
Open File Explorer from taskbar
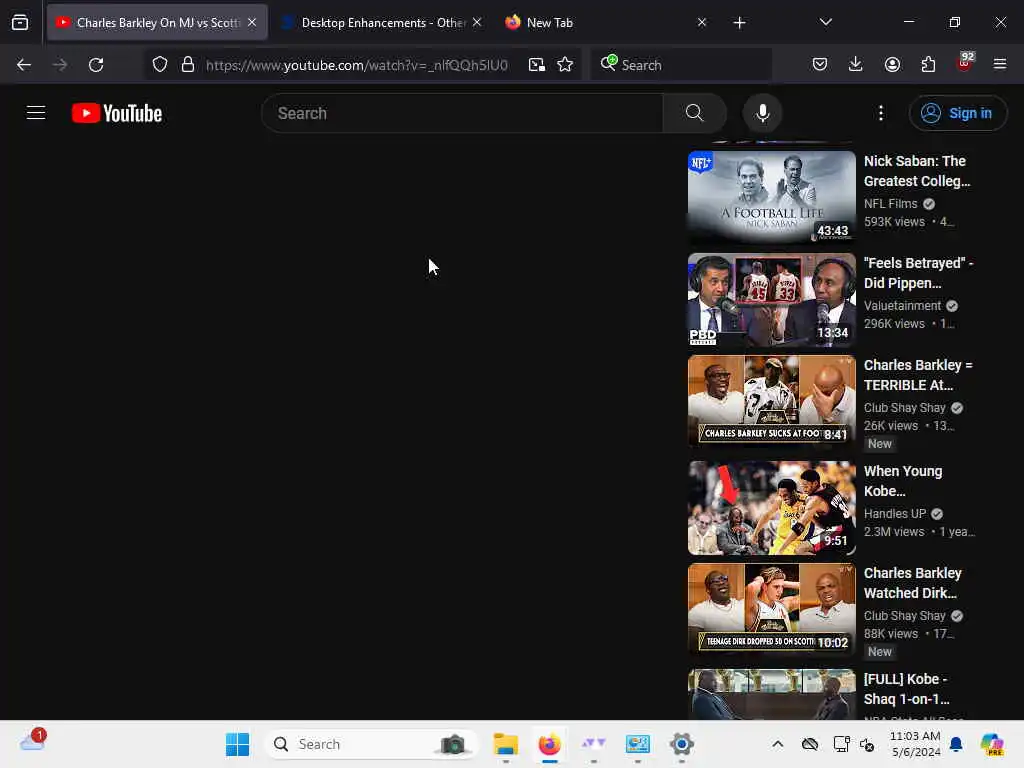(505, 744)
